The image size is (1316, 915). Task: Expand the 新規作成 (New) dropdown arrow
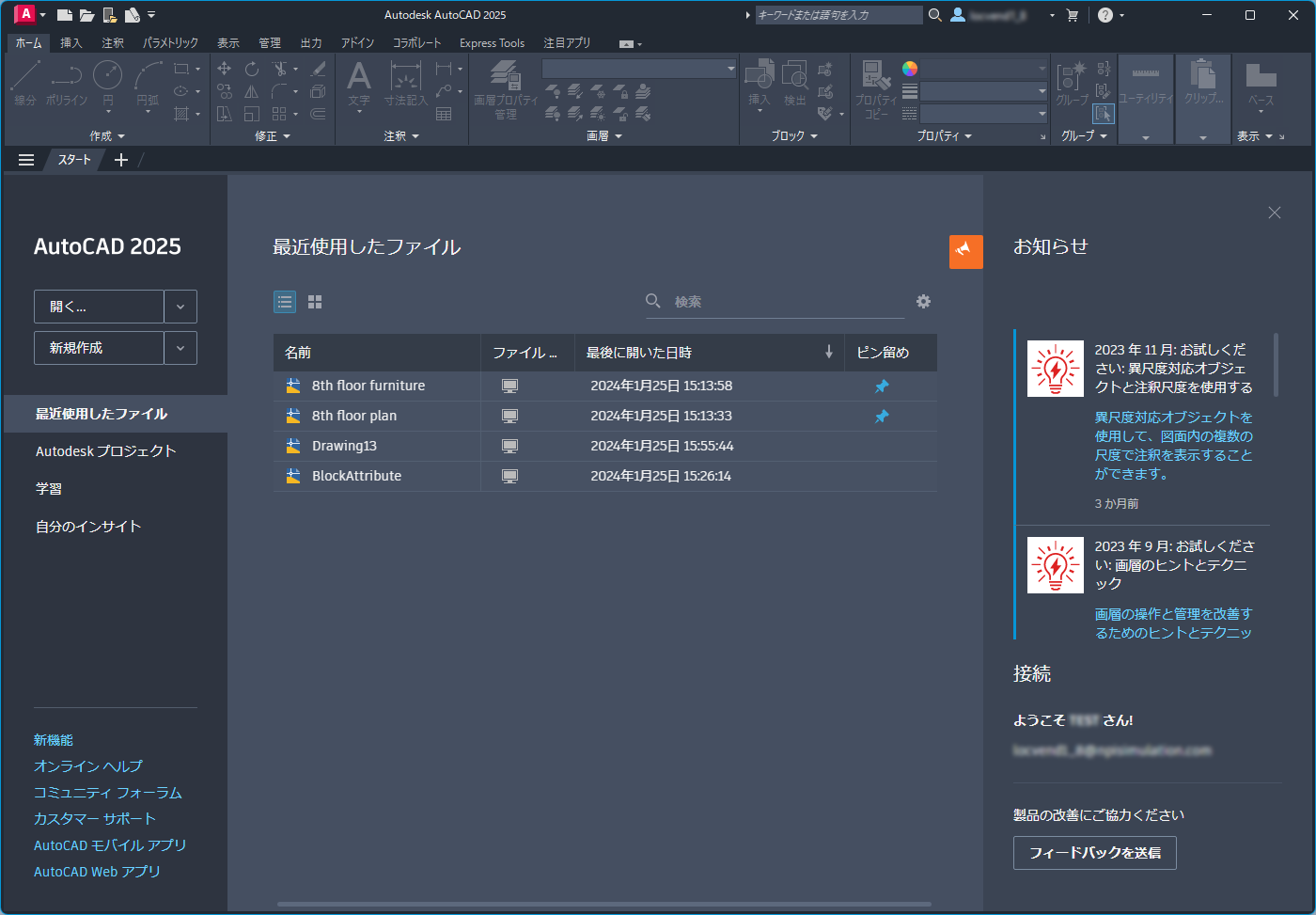tap(180, 348)
